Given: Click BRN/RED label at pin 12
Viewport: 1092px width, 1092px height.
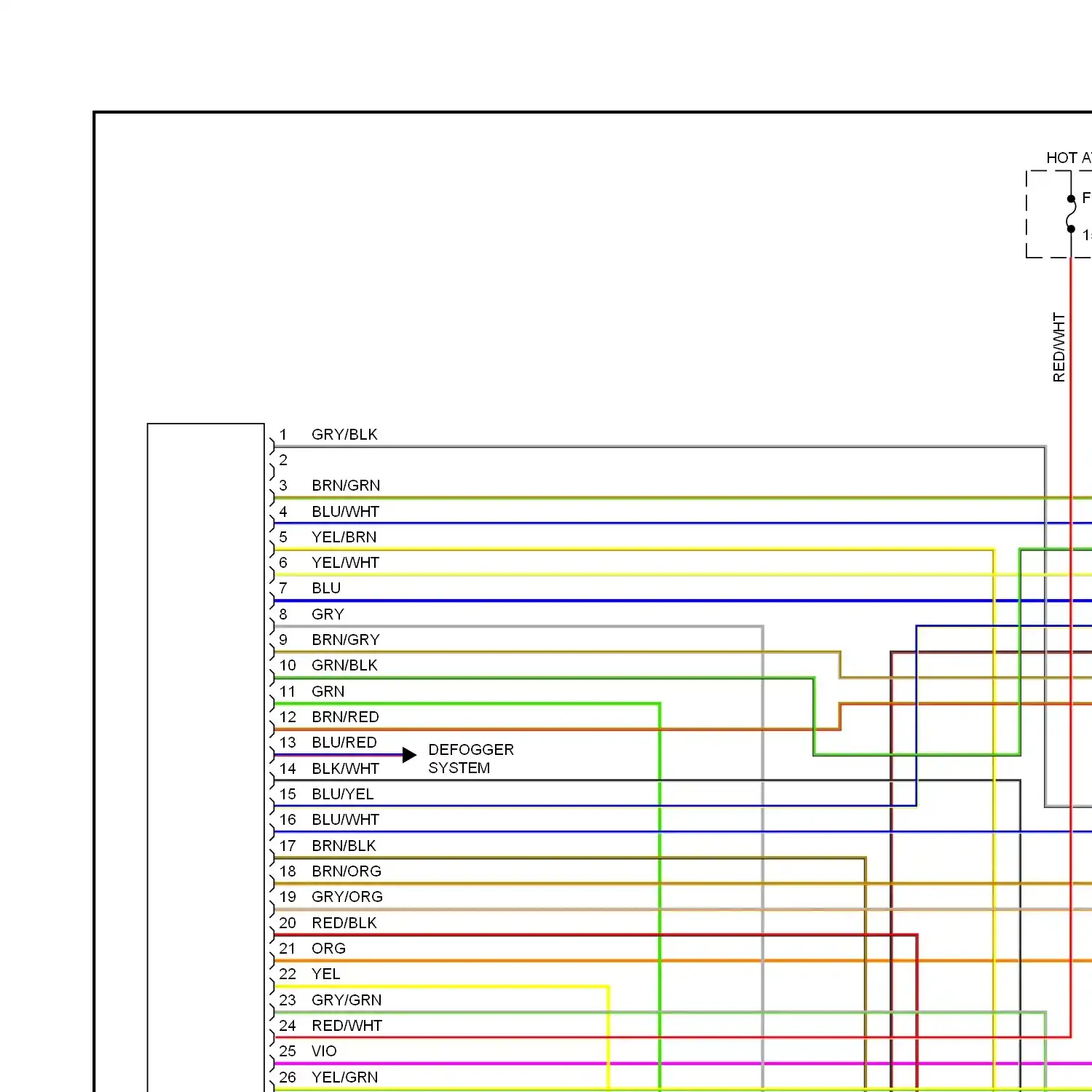Looking at the screenshot, I should tap(345, 717).
